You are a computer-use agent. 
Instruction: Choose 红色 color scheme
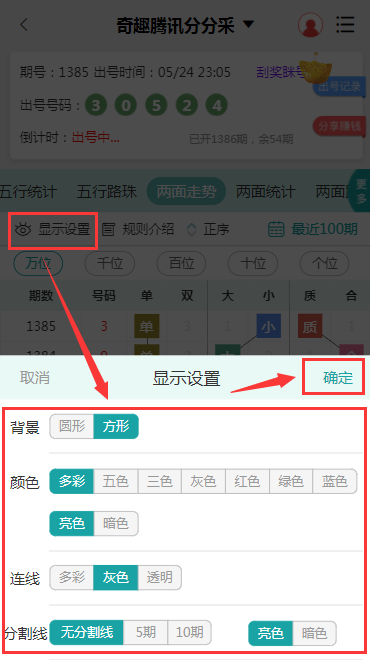coord(247,481)
